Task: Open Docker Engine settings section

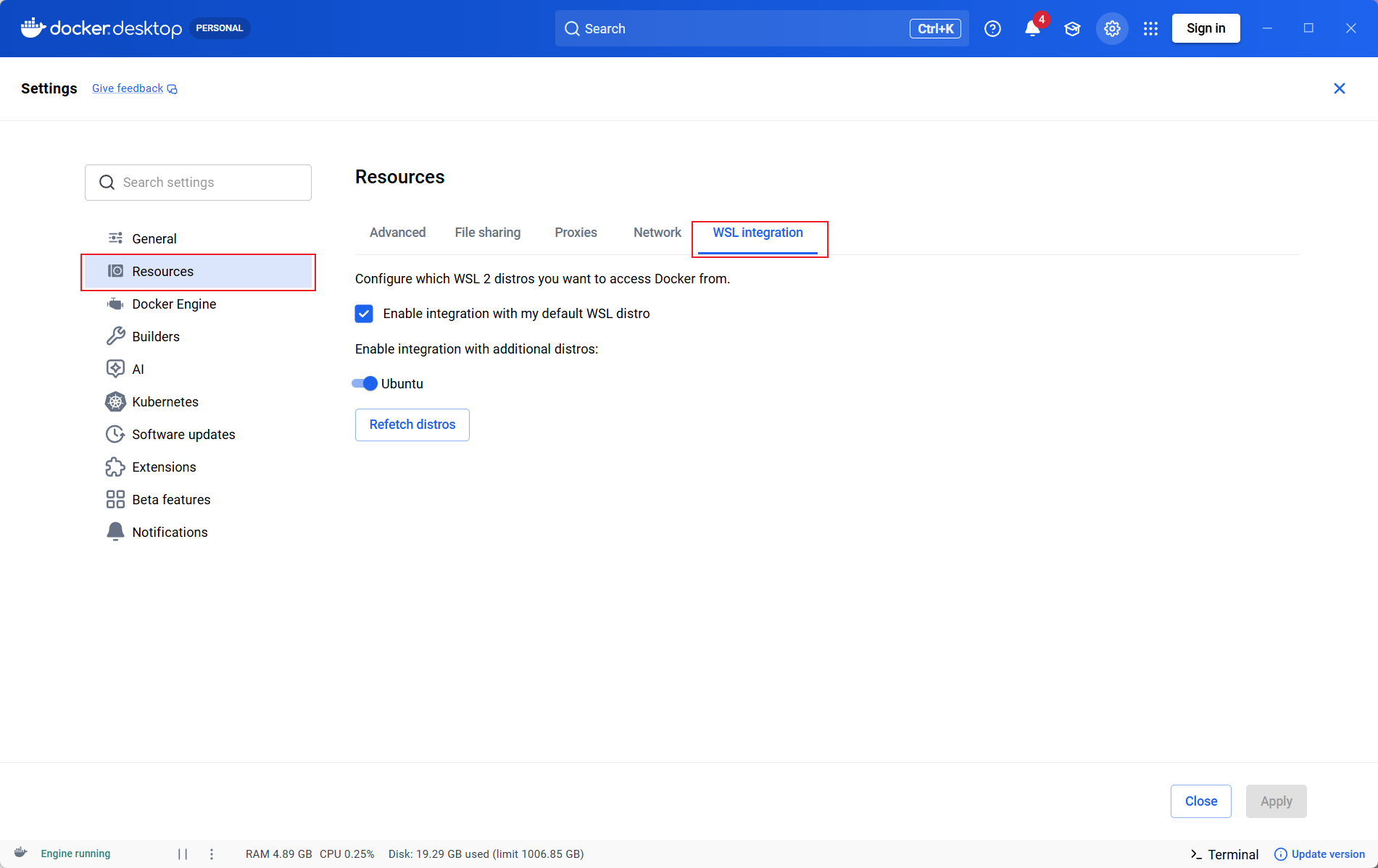Action: tap(198, 304)
